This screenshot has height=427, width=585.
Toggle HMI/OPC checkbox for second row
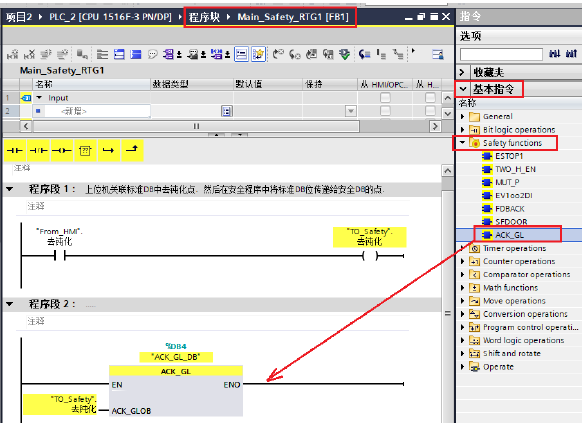[x=385, y=111]
